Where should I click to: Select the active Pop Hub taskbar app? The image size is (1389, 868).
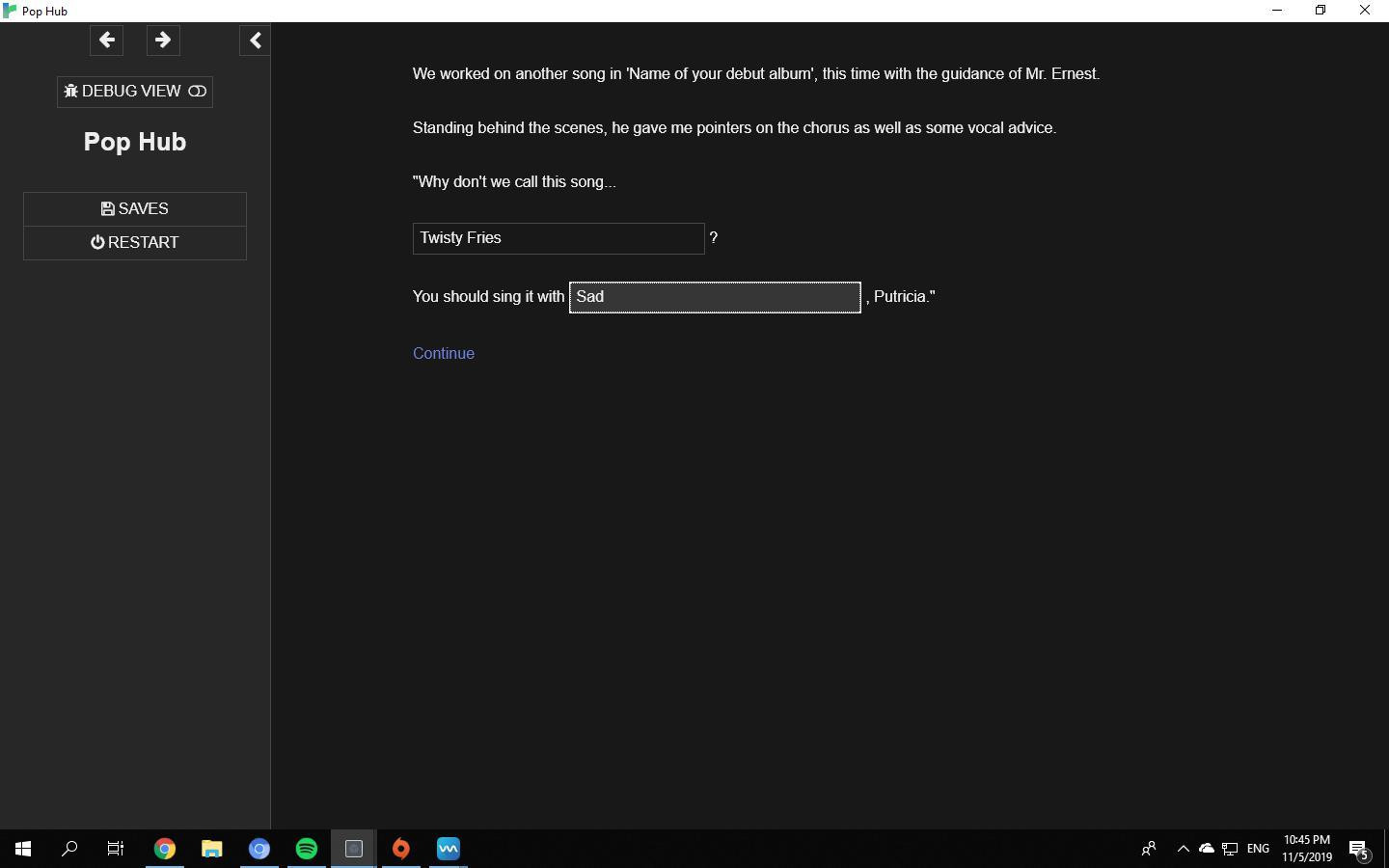click(x=354, y=849)
